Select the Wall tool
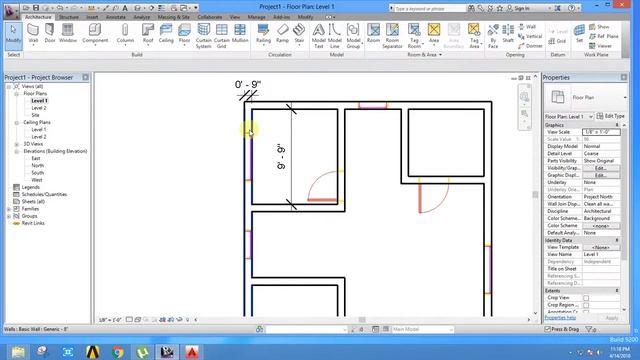The width and height of the screenshot is (640, 360). [x=33, y=34]
